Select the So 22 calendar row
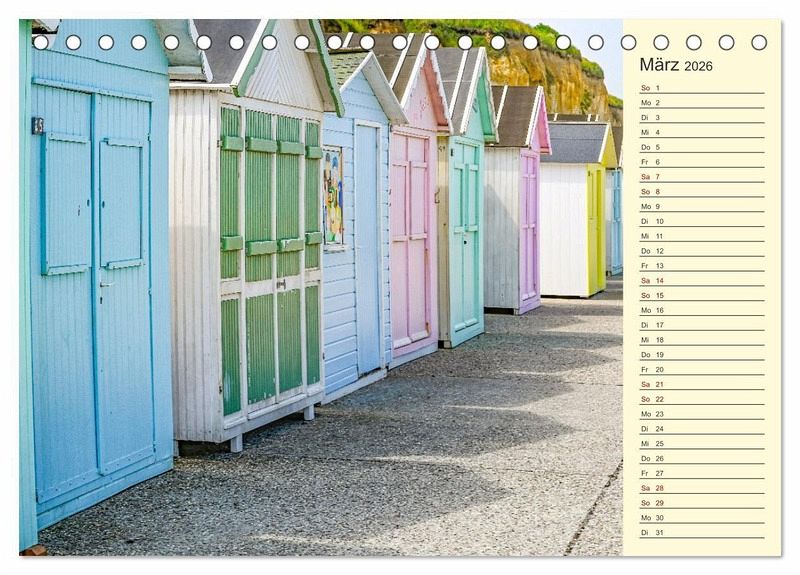 tap(702, 398)
